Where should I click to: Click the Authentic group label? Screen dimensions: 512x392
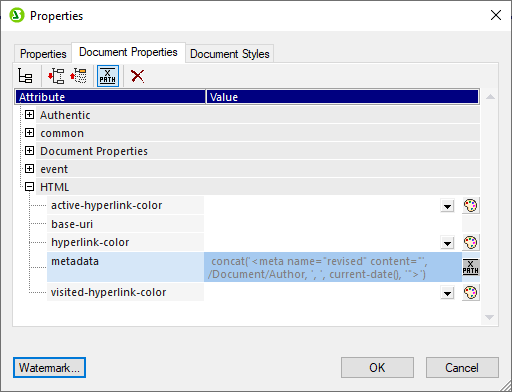click(65, 115)
